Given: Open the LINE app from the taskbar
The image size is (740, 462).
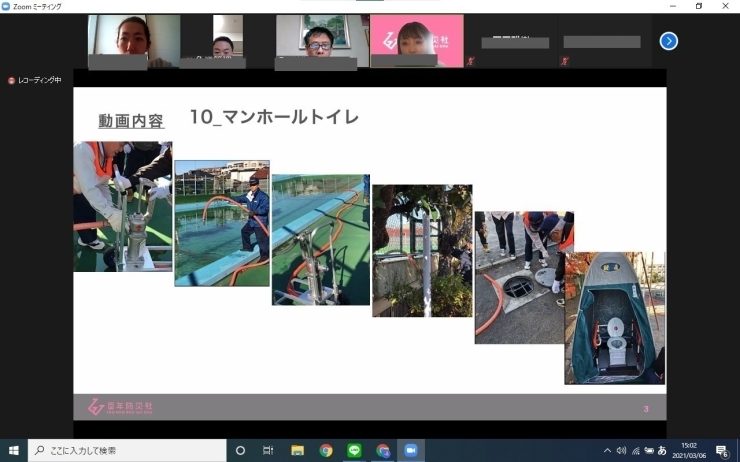Looking at the screenshot, I should [x=354, y=451].
